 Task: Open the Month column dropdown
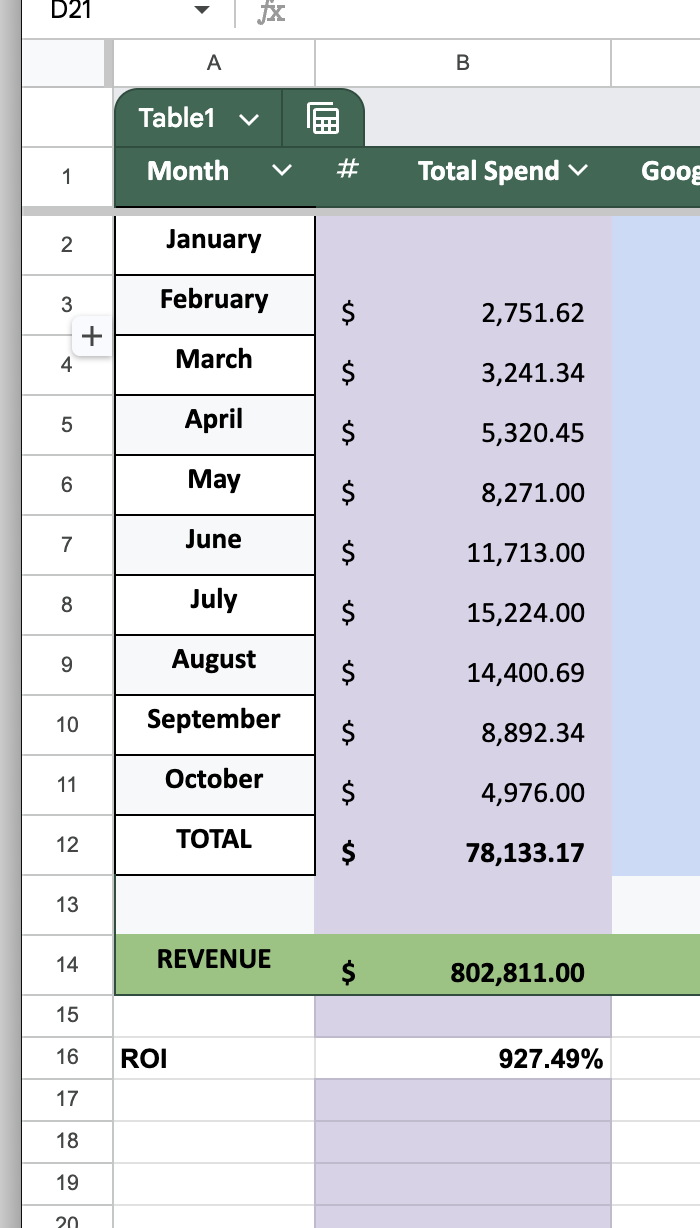coord(283,171)
